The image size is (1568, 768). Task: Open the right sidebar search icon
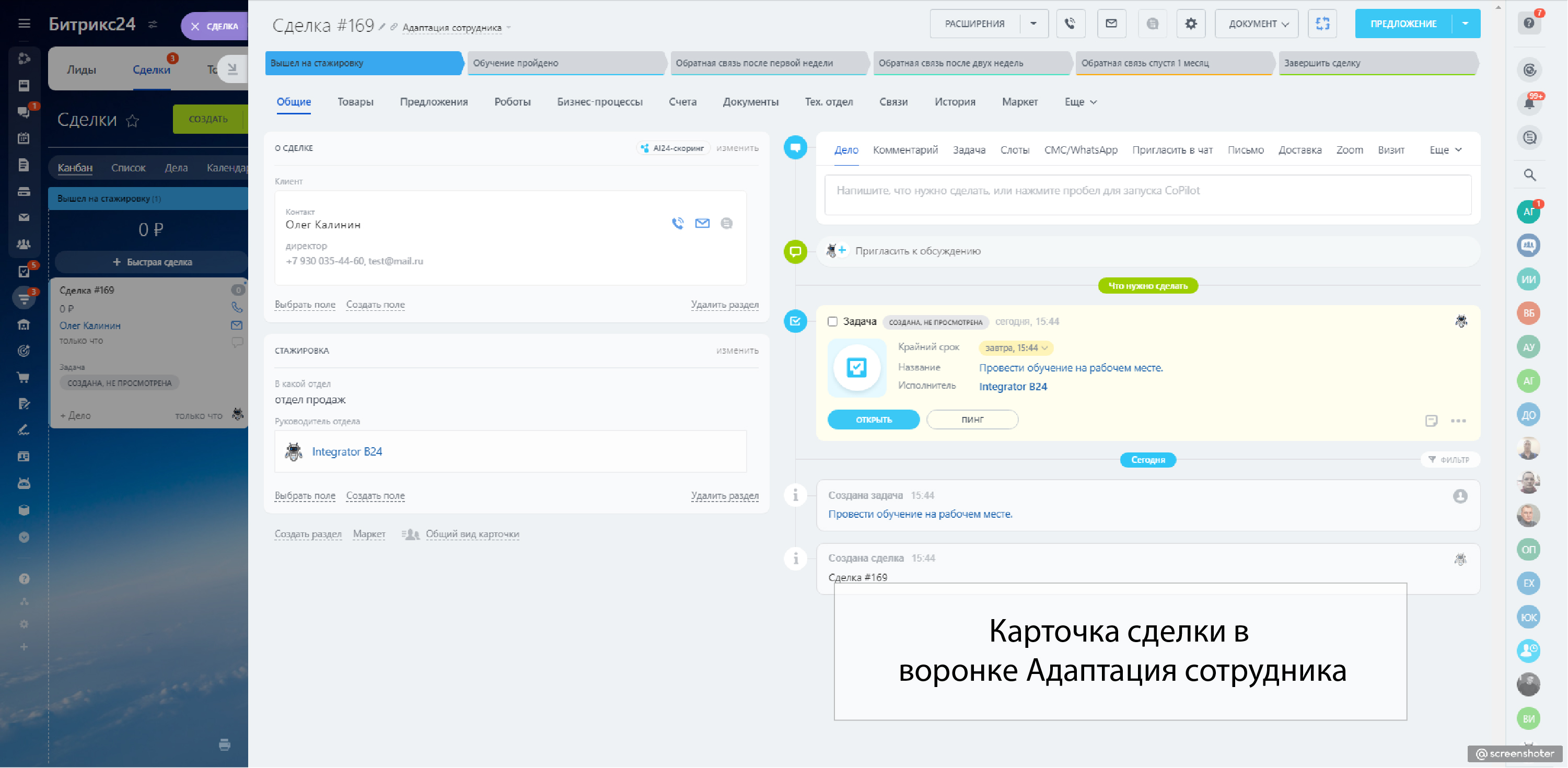(x=1529, y=175)
